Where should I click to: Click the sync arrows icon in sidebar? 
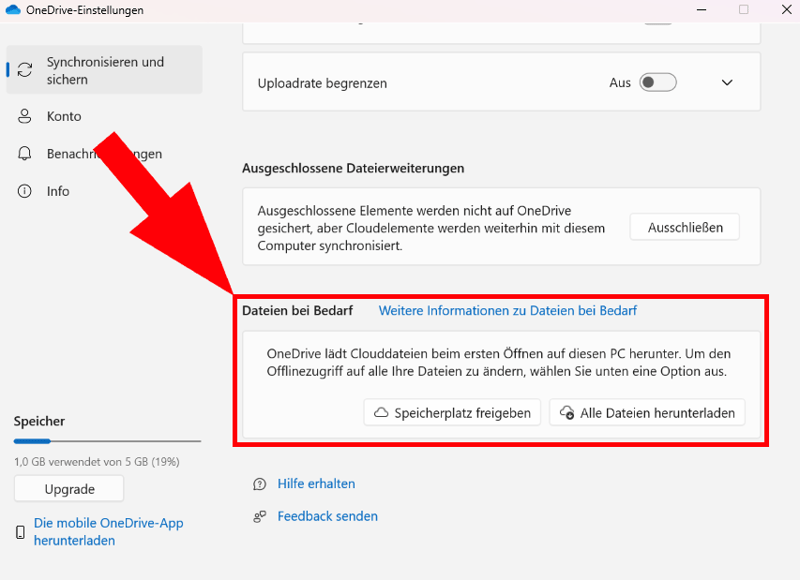(x=24, y=70)
